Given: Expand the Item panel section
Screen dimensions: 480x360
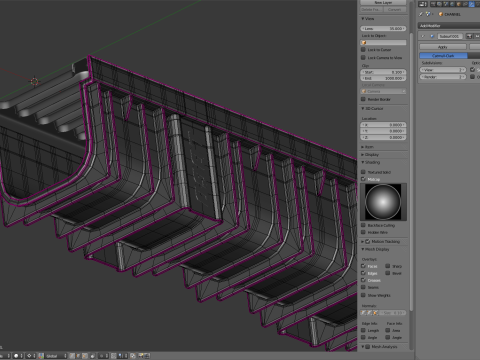Looking at the screenshot, I should click(363, 147).
